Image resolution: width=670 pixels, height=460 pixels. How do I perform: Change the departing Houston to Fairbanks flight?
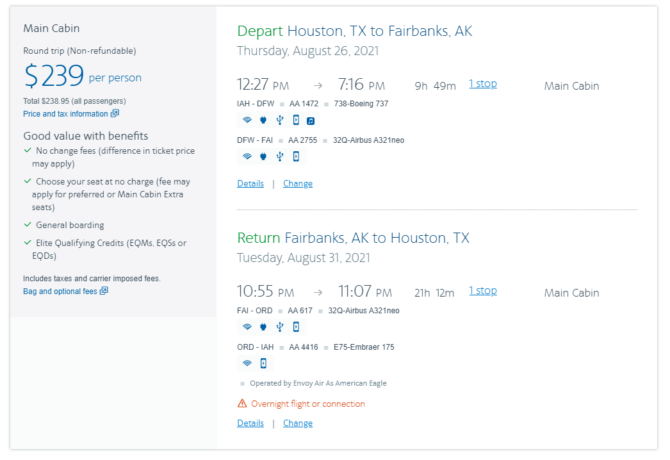coord(297,183)
